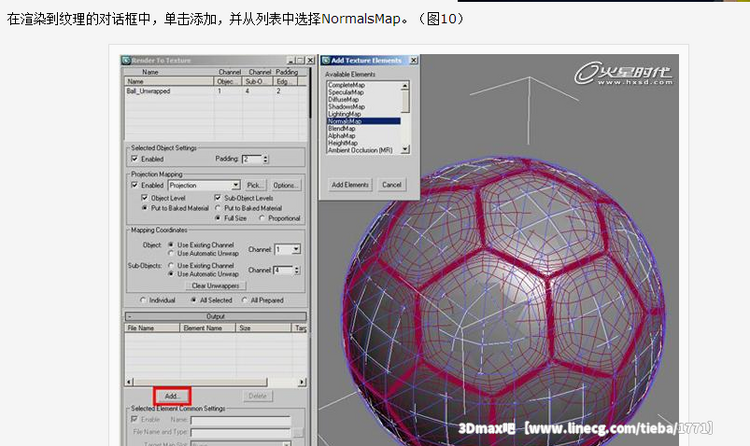750x446 pixels.
Task: Select NormalsMap in Available Elements
Action: [364, 121]
